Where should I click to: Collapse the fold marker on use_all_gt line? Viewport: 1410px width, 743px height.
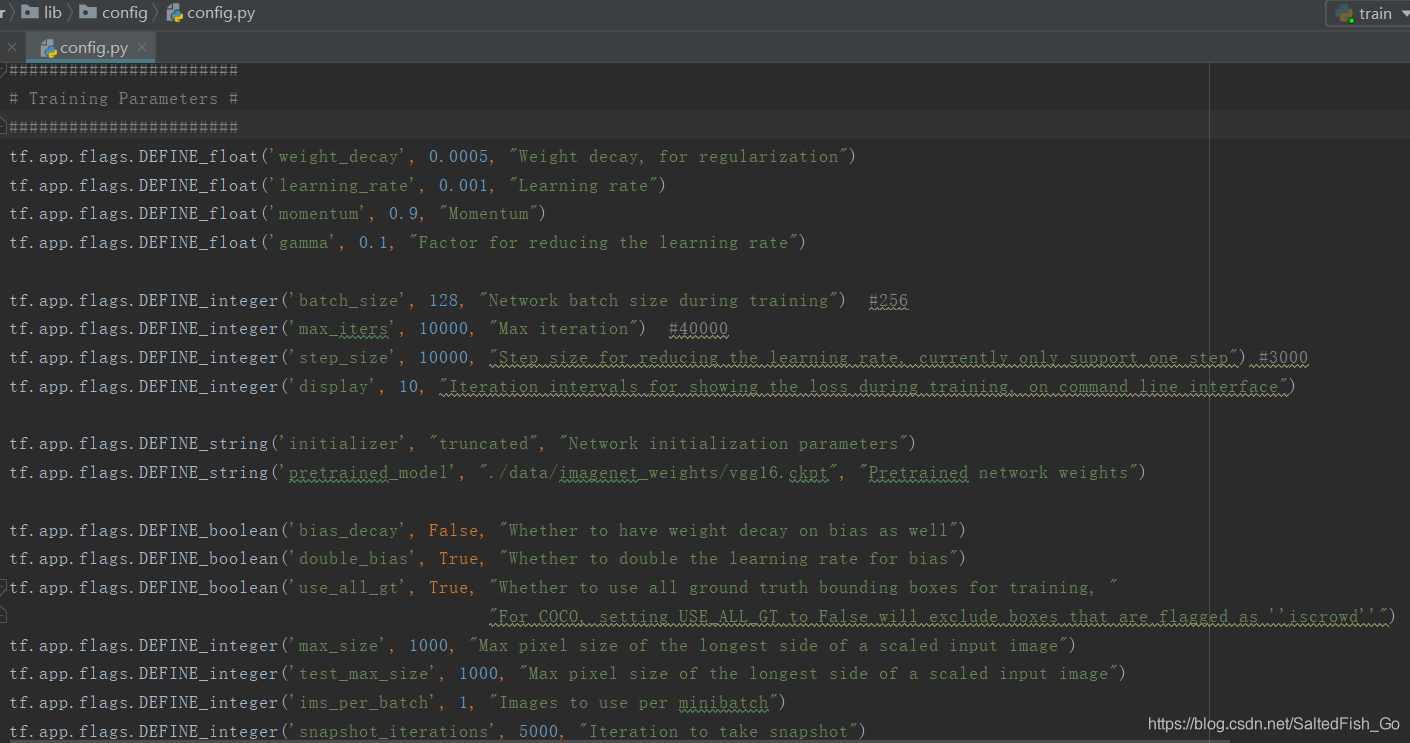click(3, 588)
